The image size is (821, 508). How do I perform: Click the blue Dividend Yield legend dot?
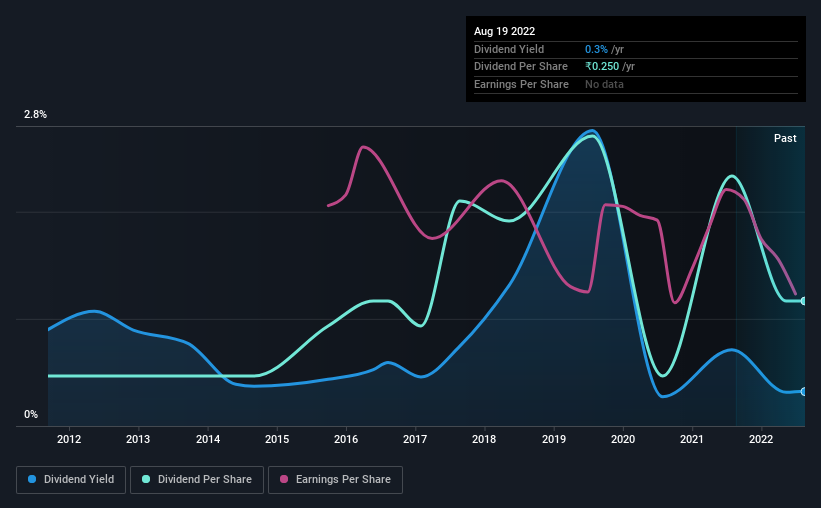tap(32, 479)
